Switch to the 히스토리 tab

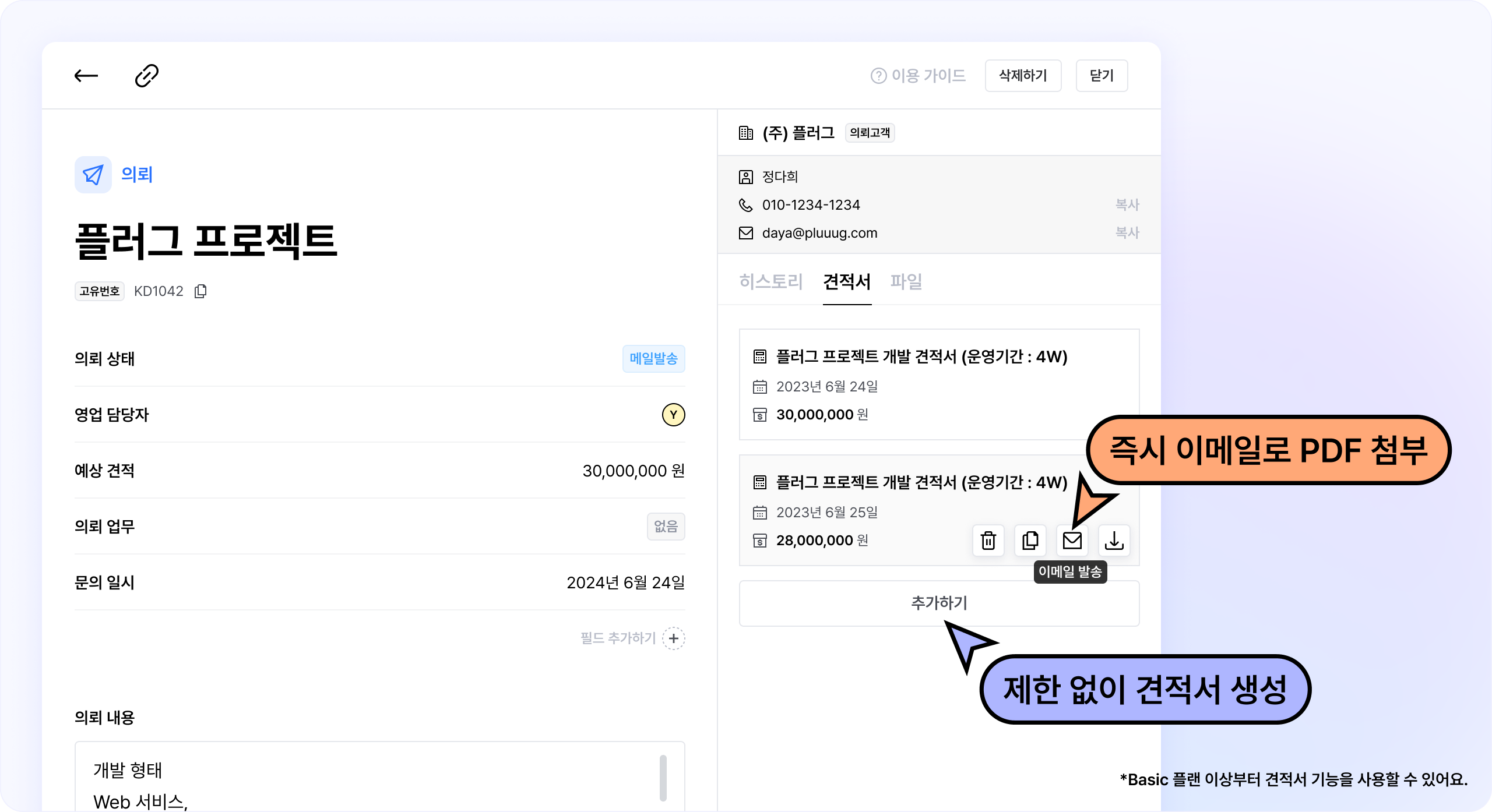770,282
